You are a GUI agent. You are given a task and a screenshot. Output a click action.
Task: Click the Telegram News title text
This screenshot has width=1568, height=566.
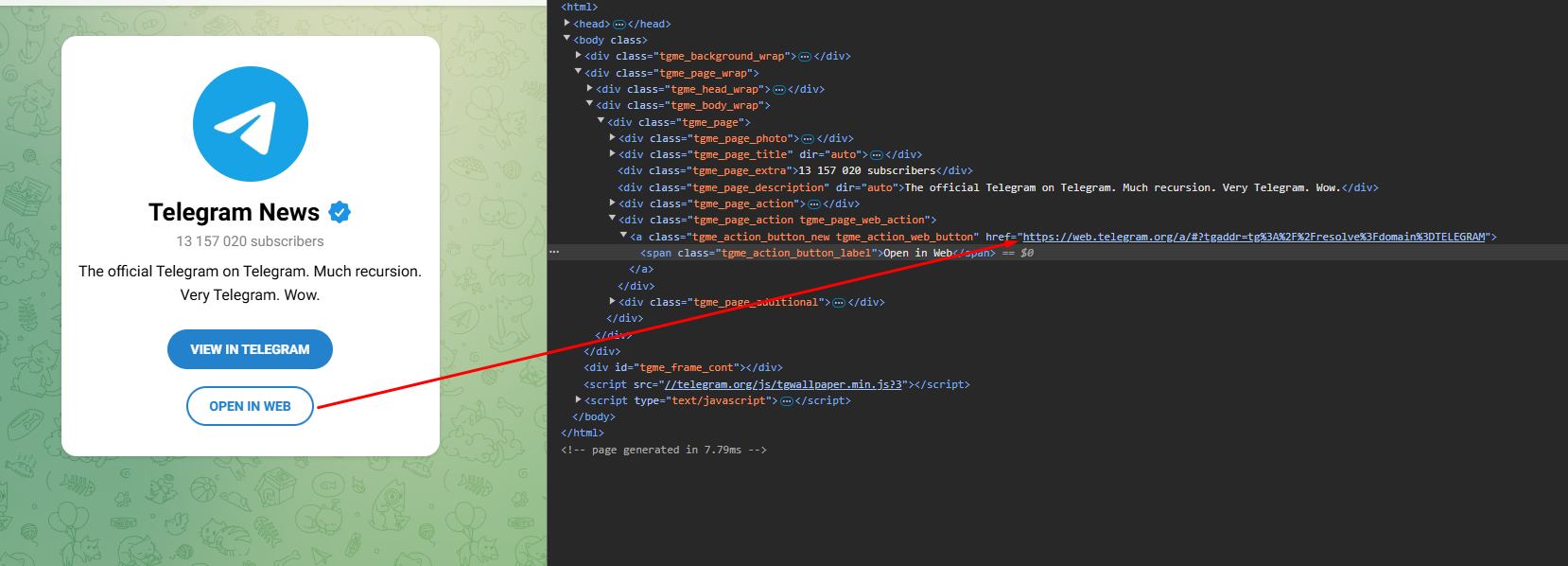click(x=234, y=212)
